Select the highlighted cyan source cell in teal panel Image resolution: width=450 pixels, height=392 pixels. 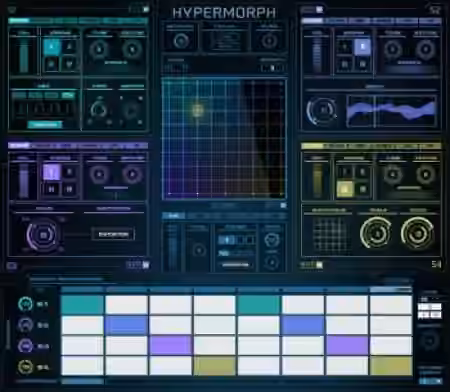pos(52,47)
